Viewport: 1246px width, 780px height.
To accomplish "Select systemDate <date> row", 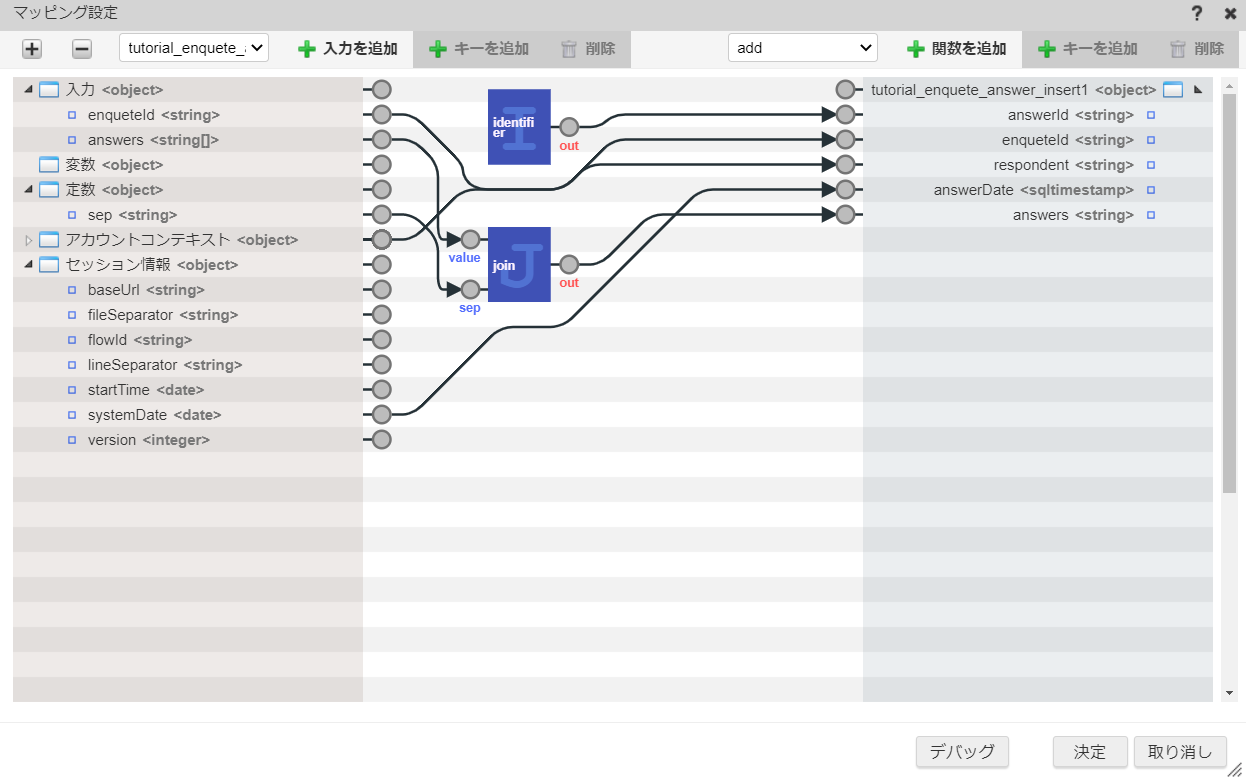I will coord(188,415).
